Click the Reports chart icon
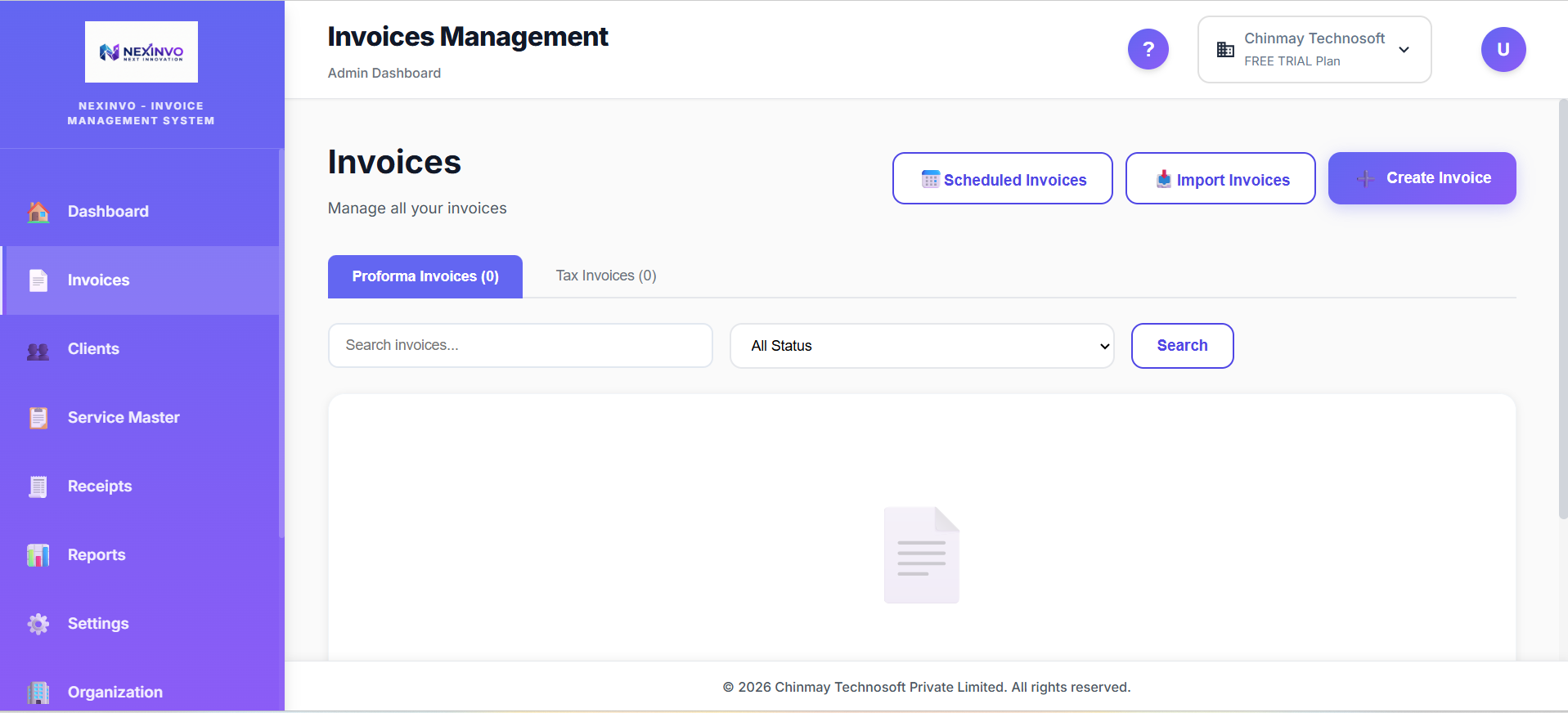This screenshot has height=713, width=1568. [x=38, y=555]
